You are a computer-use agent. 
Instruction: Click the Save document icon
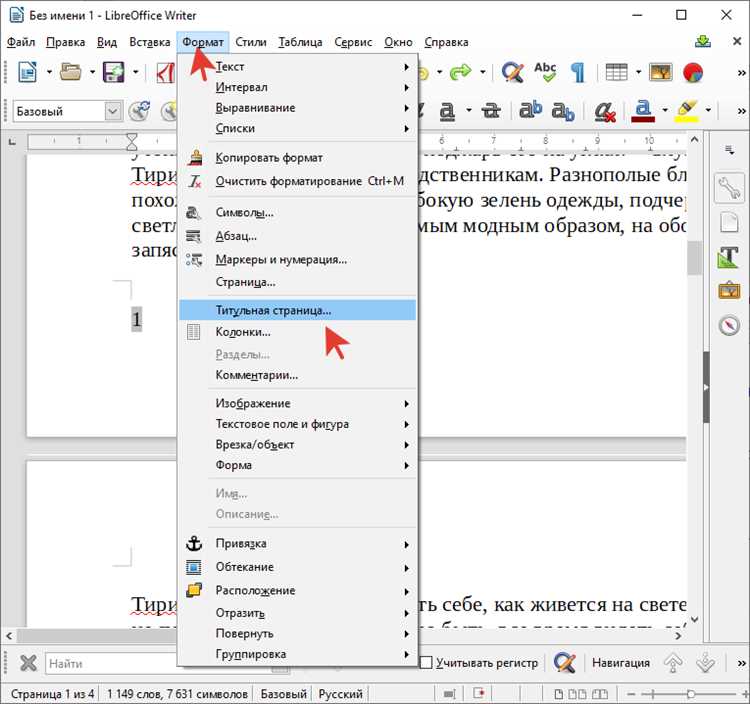[114, 73]
